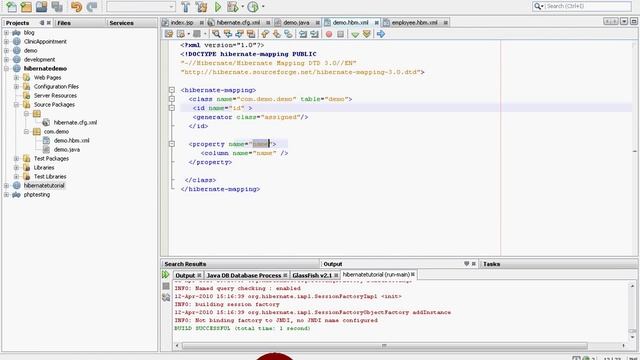Close the demo.hbm.xml editor tab
Screen dimensions: 640x360
(x=376, y=23)
